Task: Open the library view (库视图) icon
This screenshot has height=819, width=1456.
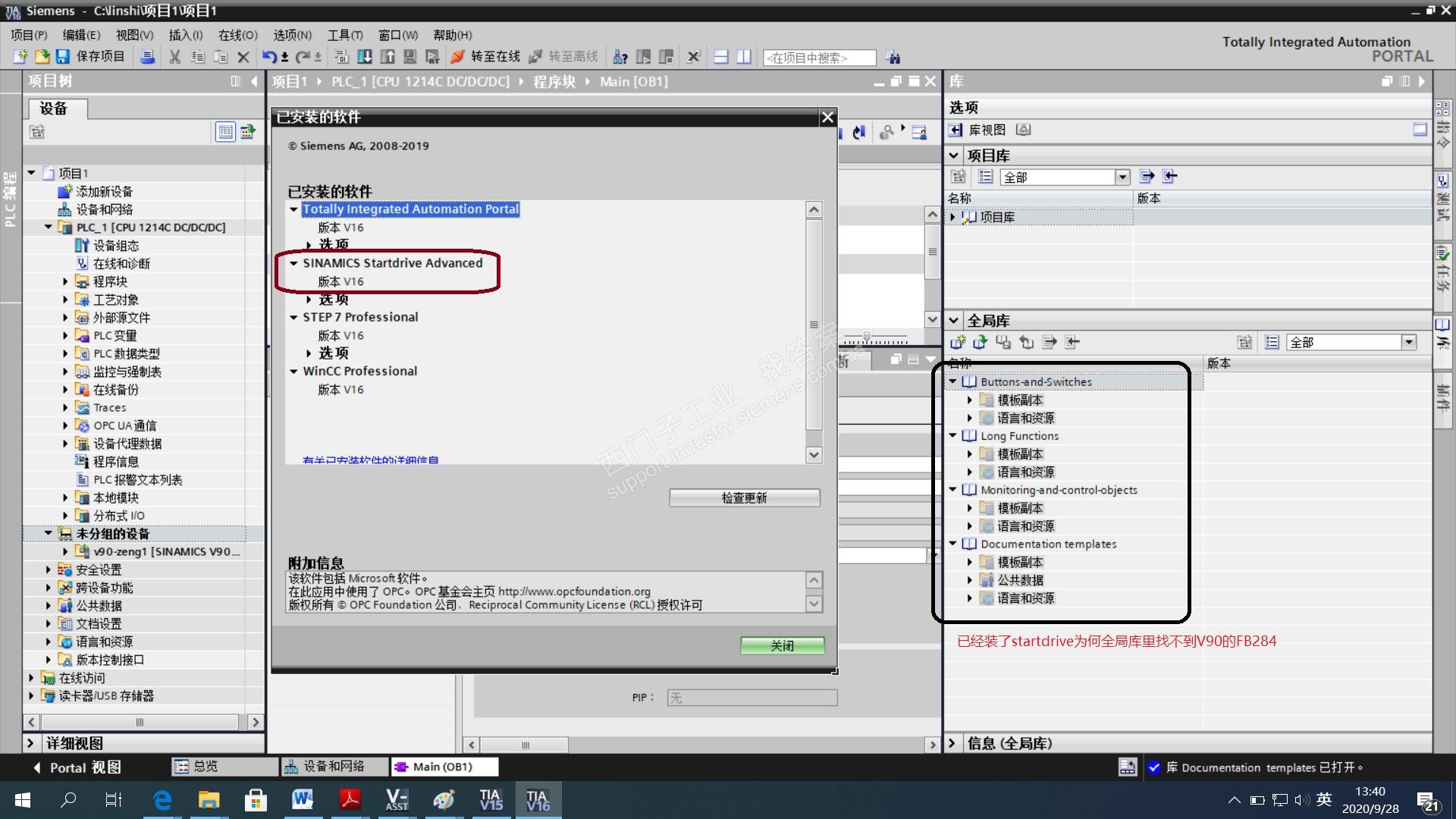Action: [955, 130]
